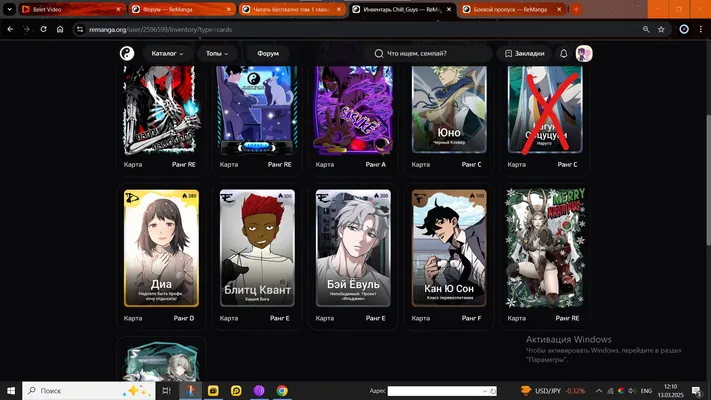Open Закладки bookmarks
This screenshot has width=711, height=400.
point(525,54)
